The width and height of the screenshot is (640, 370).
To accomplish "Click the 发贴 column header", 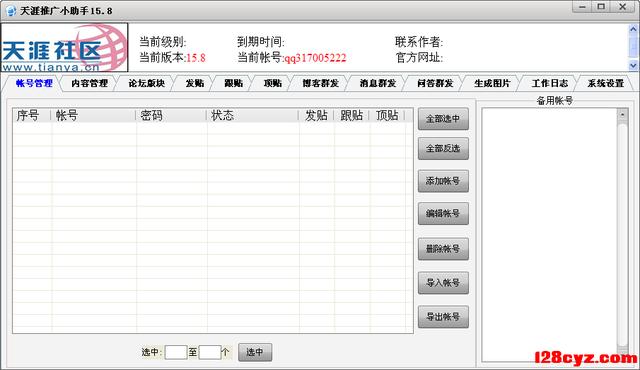I will point(316,115).
